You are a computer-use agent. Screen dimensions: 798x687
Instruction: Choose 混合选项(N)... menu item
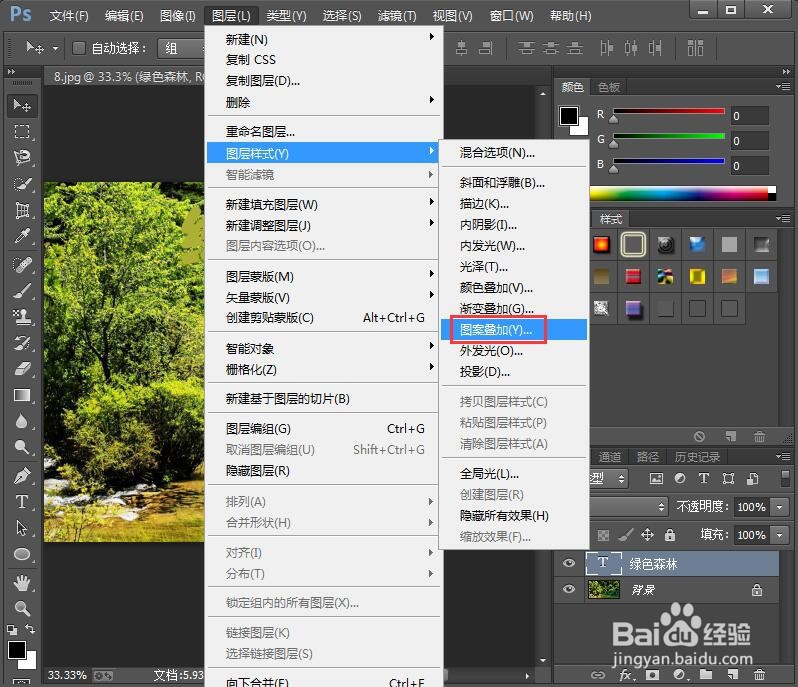(514, 153)
